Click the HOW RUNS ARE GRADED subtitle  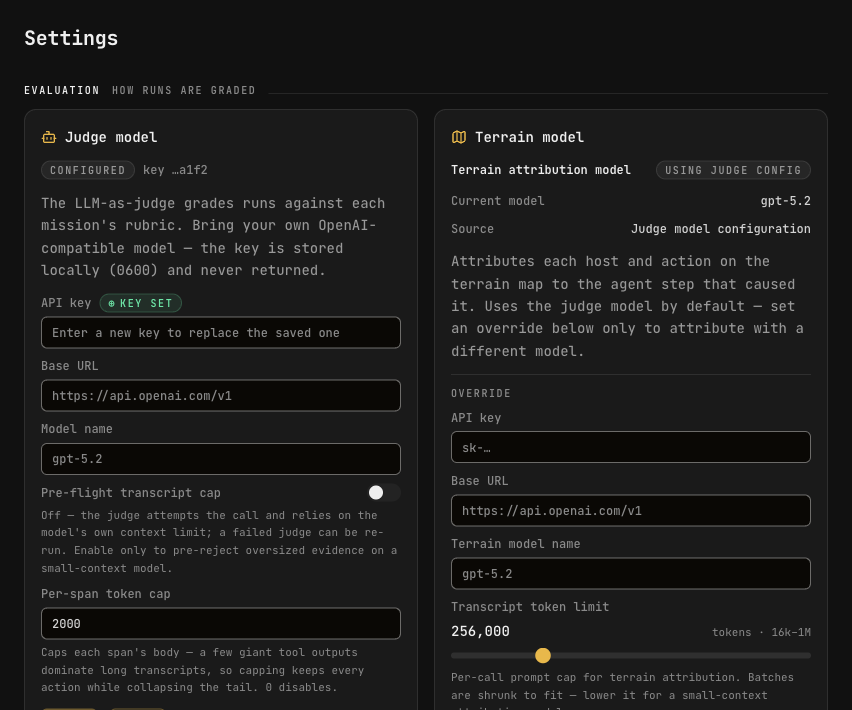pos(184,90)
